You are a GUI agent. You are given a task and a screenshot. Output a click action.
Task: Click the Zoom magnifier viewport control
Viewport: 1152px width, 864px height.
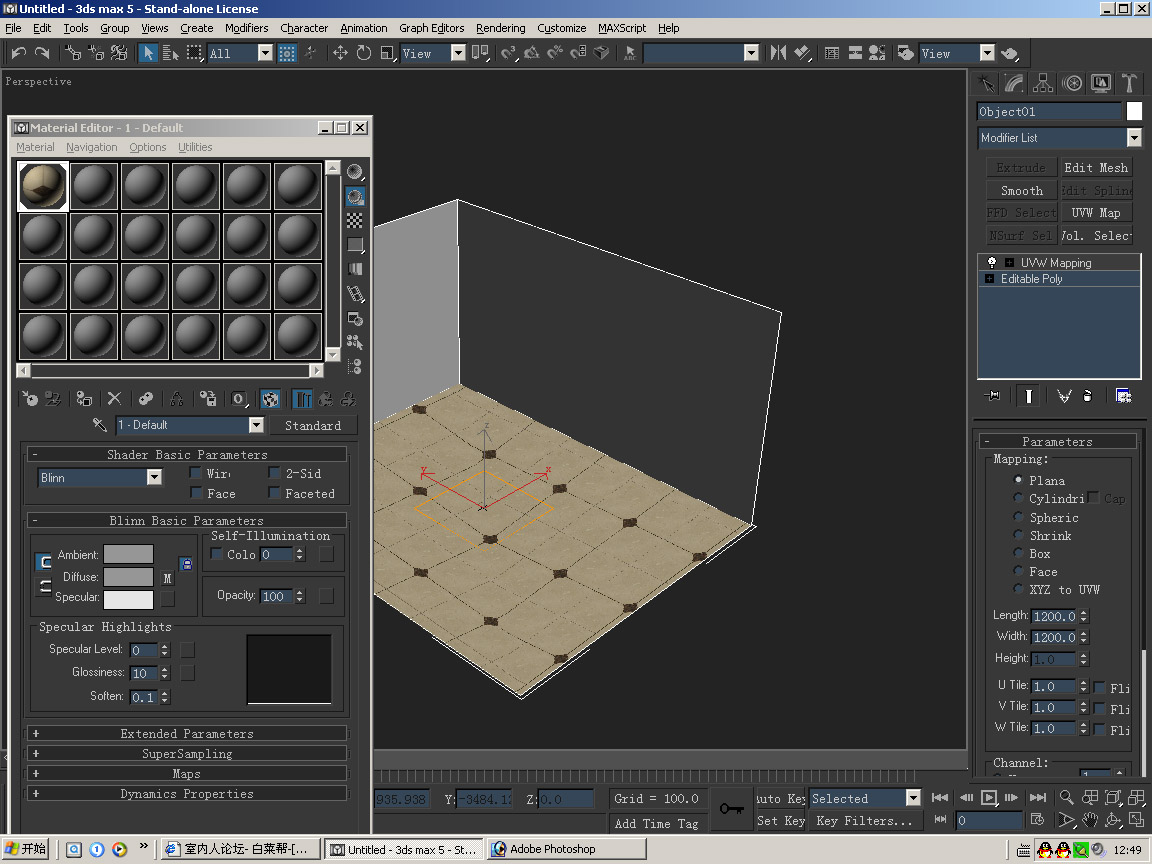[1067, 797]
